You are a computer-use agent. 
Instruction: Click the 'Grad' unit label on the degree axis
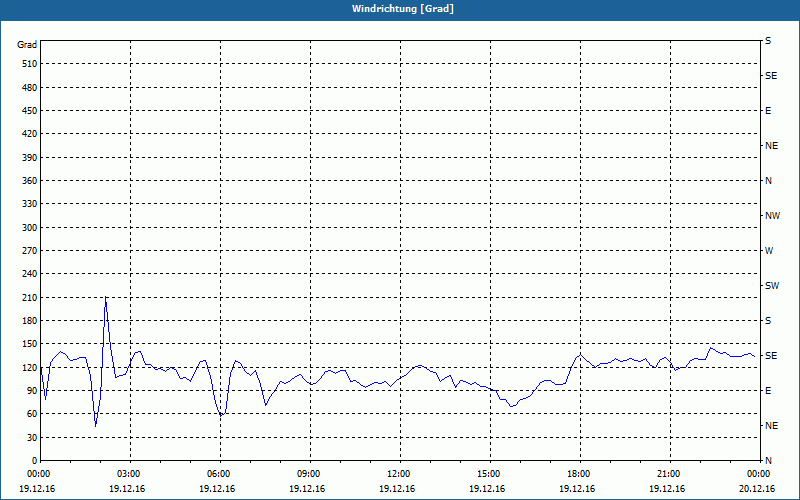pos(27,45)
